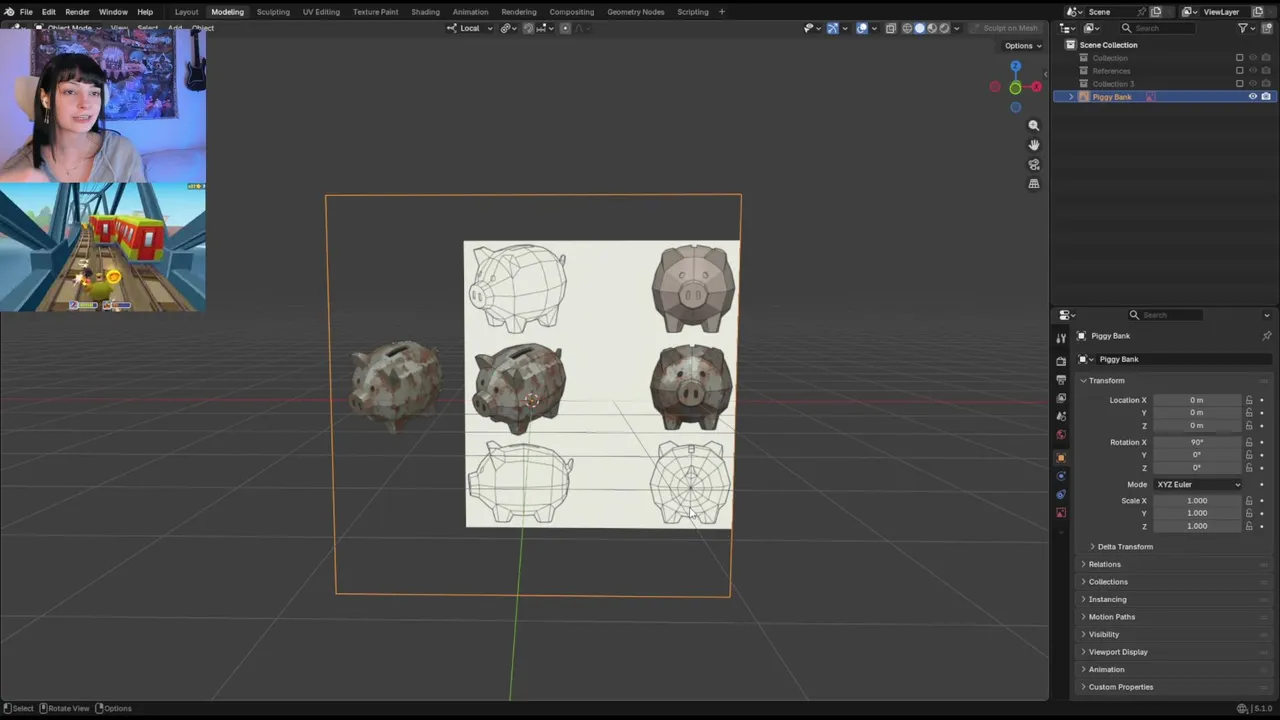Open the World properties tab
Viewport: 1280px width, 720px height.
[x=1061, y=435]
